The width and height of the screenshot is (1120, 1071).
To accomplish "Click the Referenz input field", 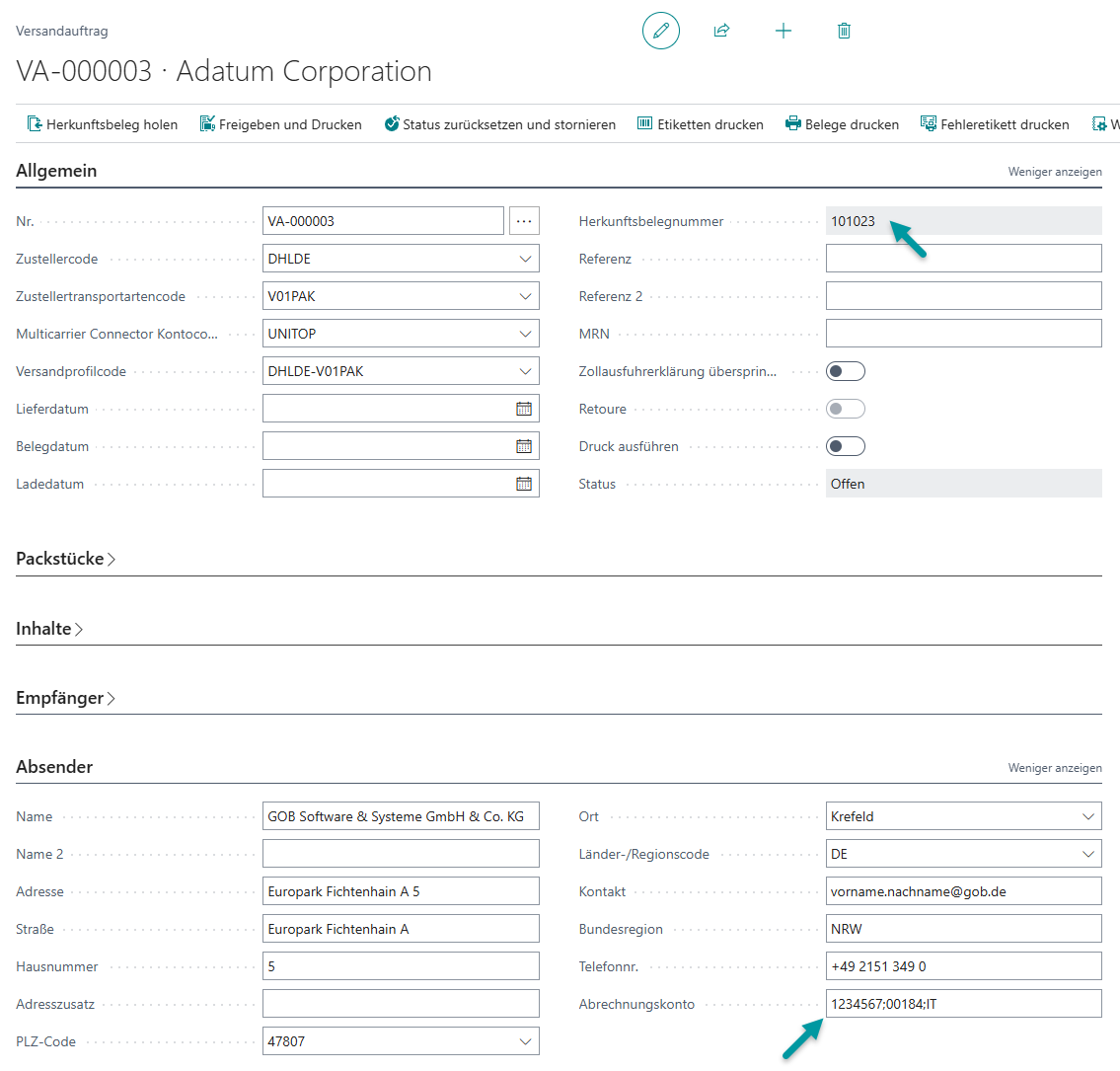I will tap(963, 259).
